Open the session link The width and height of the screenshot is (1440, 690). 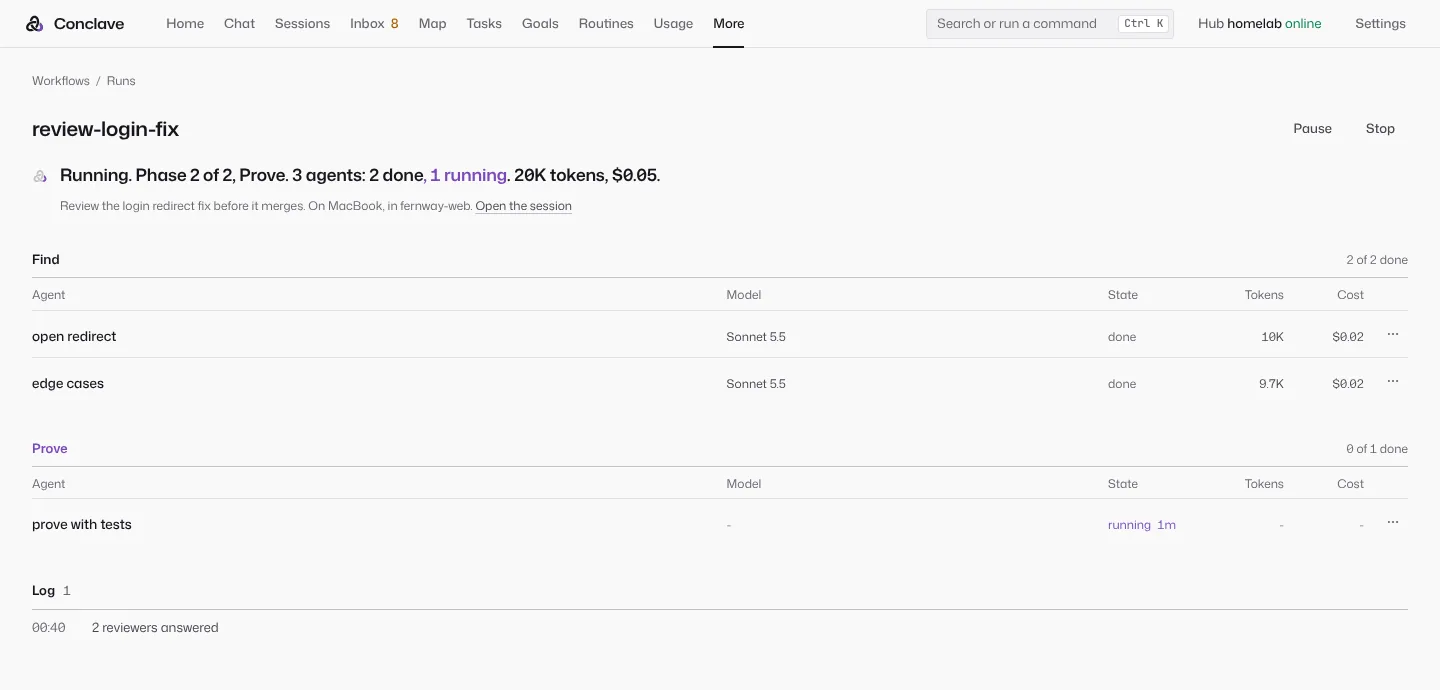point(523,206)
